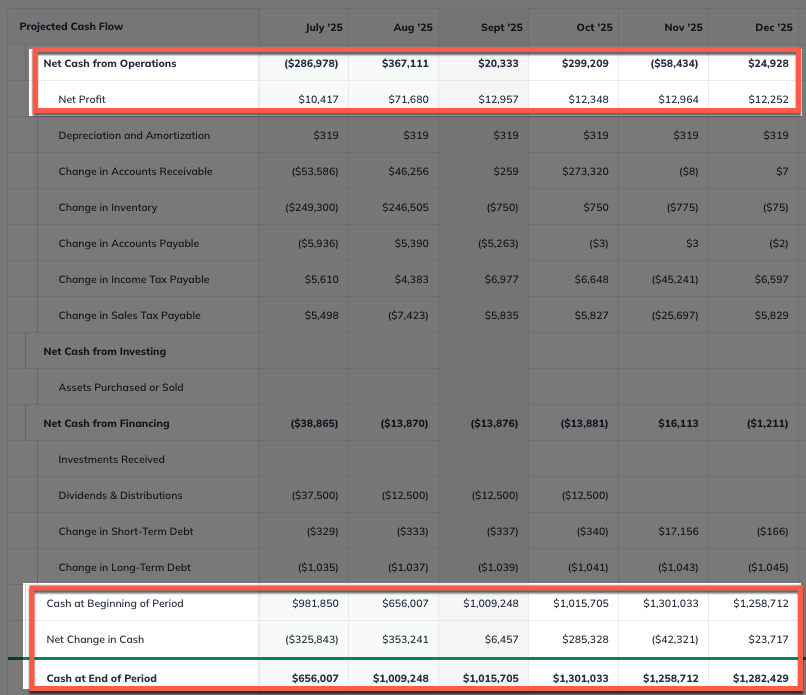Select the Dec '25 column header
Viewport: 806px width, 695px height.
tap(774, 27)
